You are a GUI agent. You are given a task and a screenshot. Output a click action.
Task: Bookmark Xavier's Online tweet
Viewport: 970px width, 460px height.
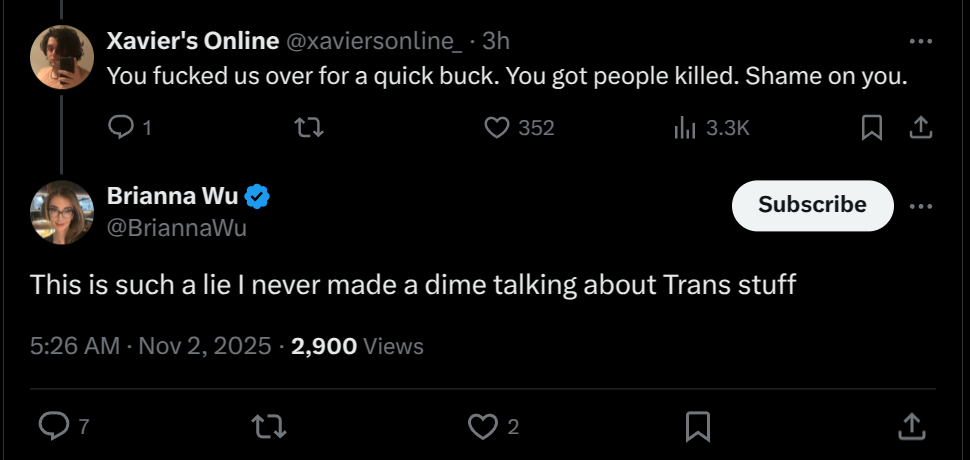pyautogui.click(x=872, y=128)
